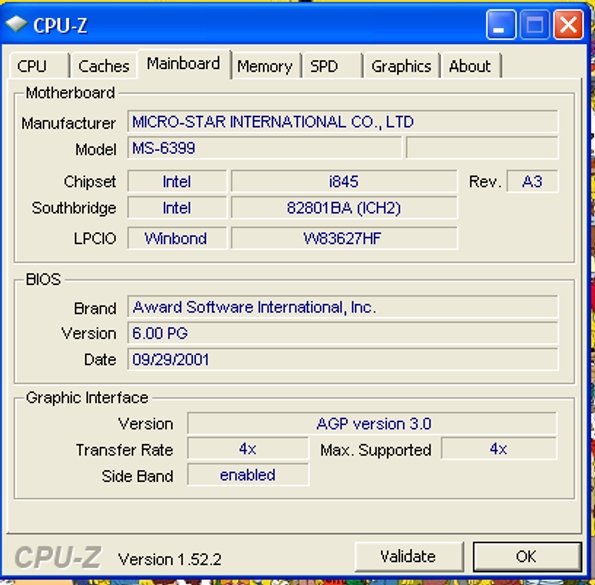Close the CPU-Z window
Viewport: 595px width, 585px height.
pos(568,25)
